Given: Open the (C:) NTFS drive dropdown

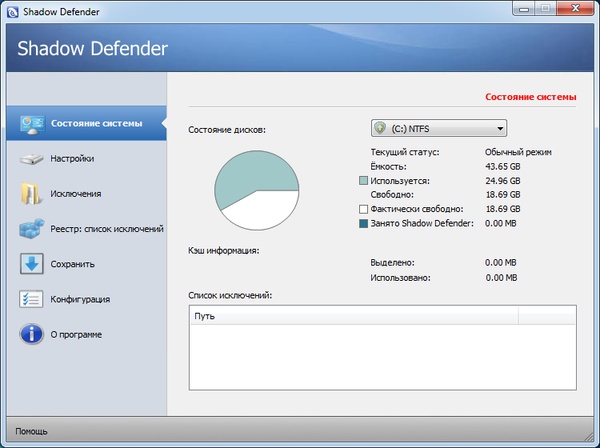Looking at the screenshot, I should 498,128.
